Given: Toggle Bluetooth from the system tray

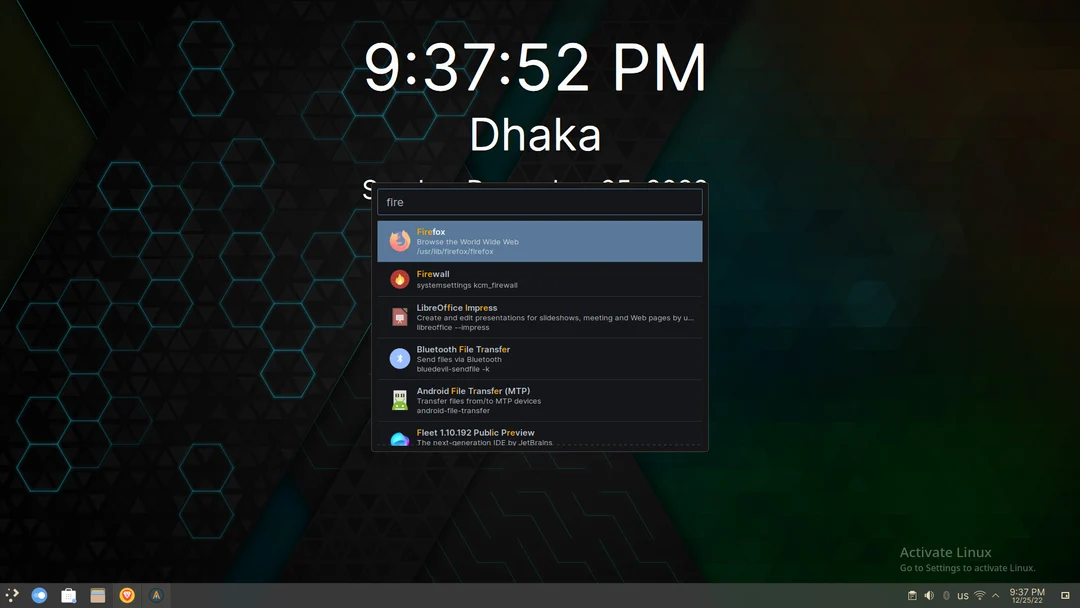Looking at the screenshot, I should tap(946, 594).
